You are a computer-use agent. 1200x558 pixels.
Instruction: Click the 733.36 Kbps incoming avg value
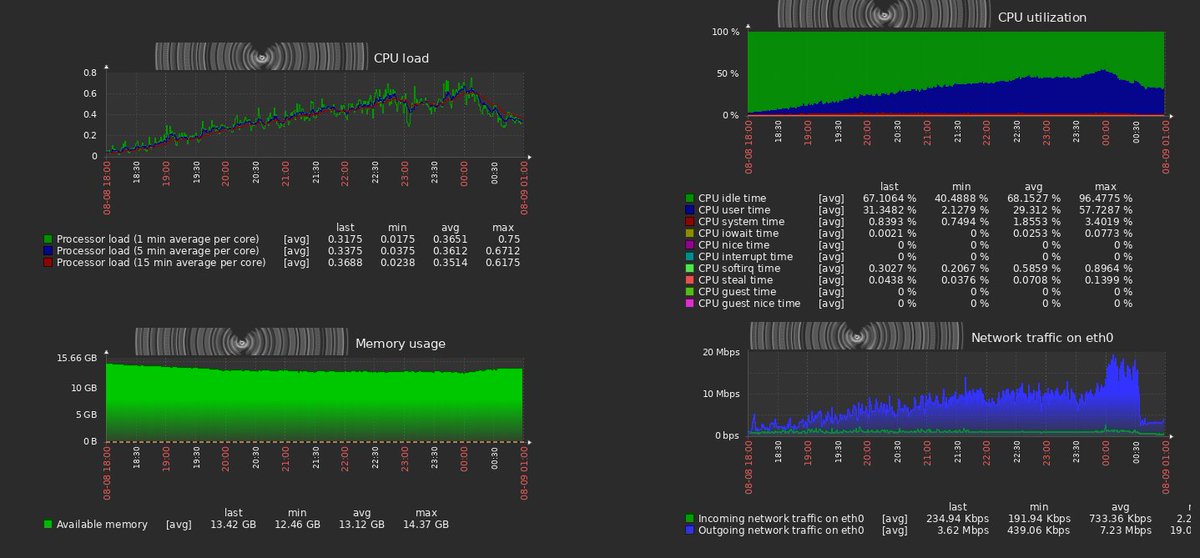click(x=1121, y=518)
